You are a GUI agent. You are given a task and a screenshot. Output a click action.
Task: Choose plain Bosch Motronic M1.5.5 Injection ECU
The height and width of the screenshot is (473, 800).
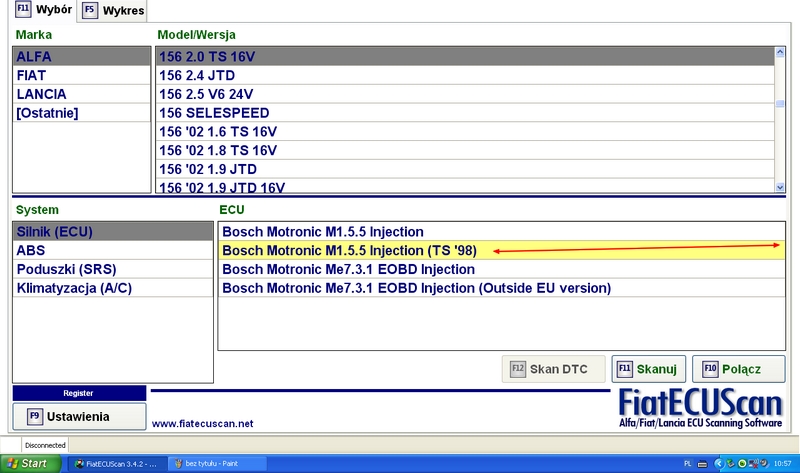pos(502,232)
